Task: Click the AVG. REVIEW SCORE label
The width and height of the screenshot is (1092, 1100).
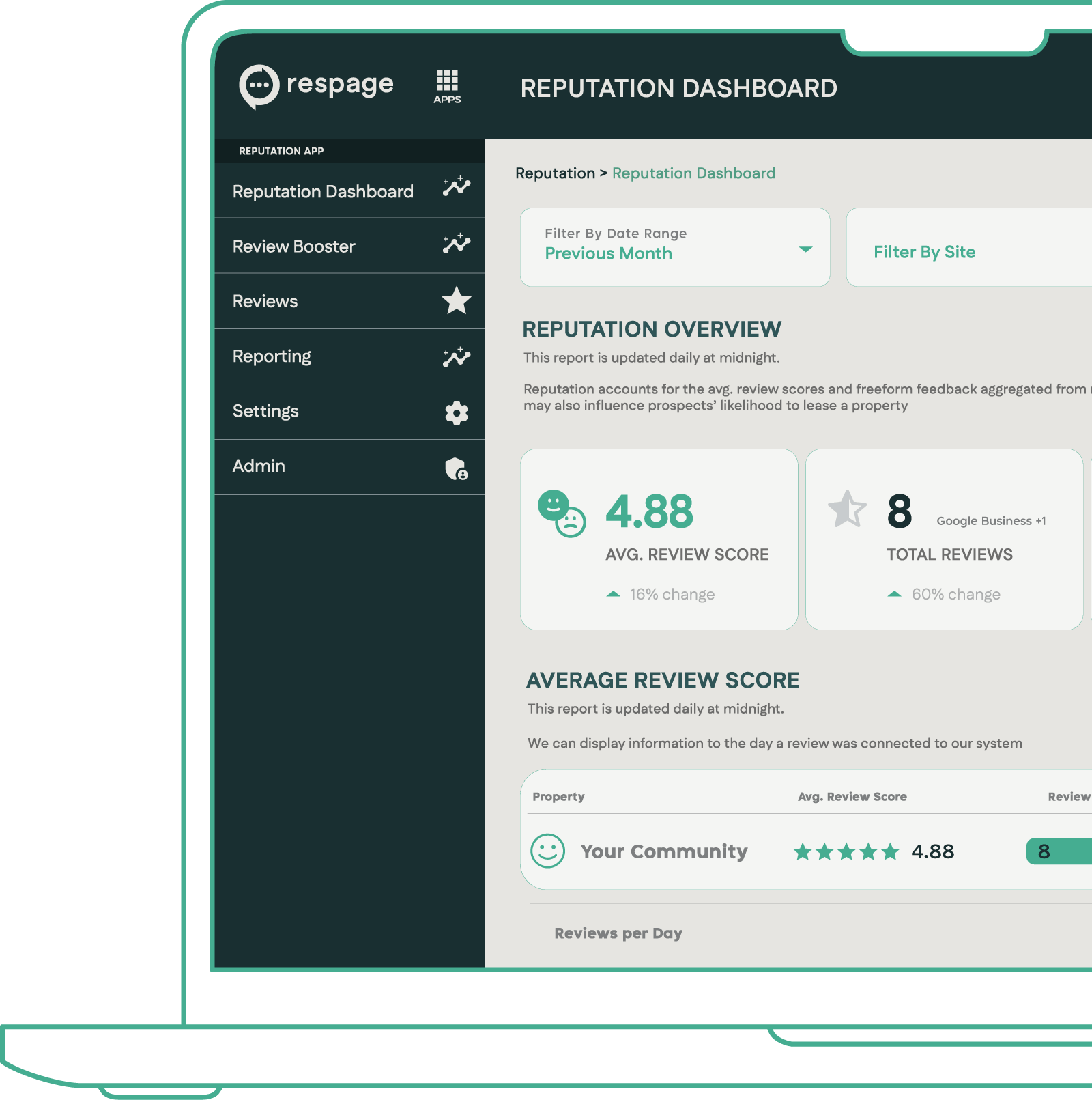Action: [x=687, y=554]
